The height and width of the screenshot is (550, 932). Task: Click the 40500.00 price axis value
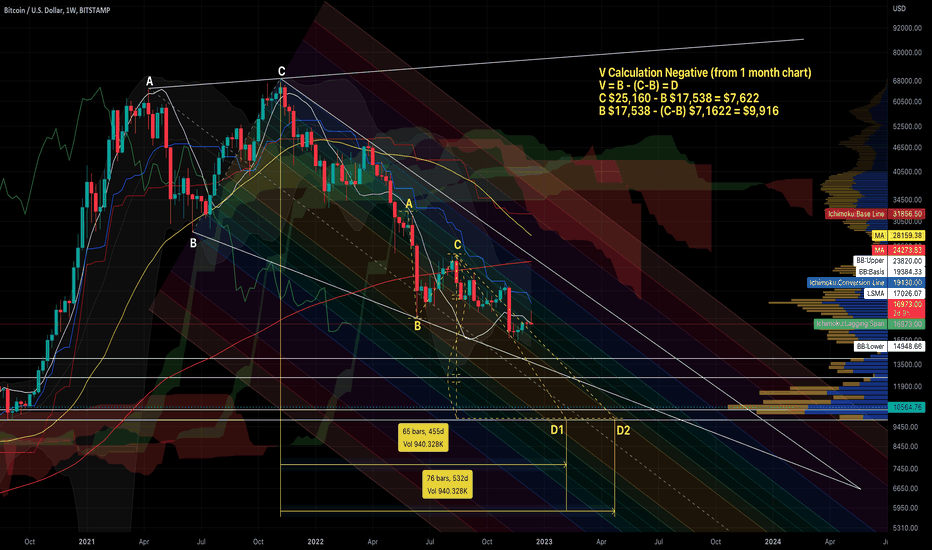pos(907,171)
